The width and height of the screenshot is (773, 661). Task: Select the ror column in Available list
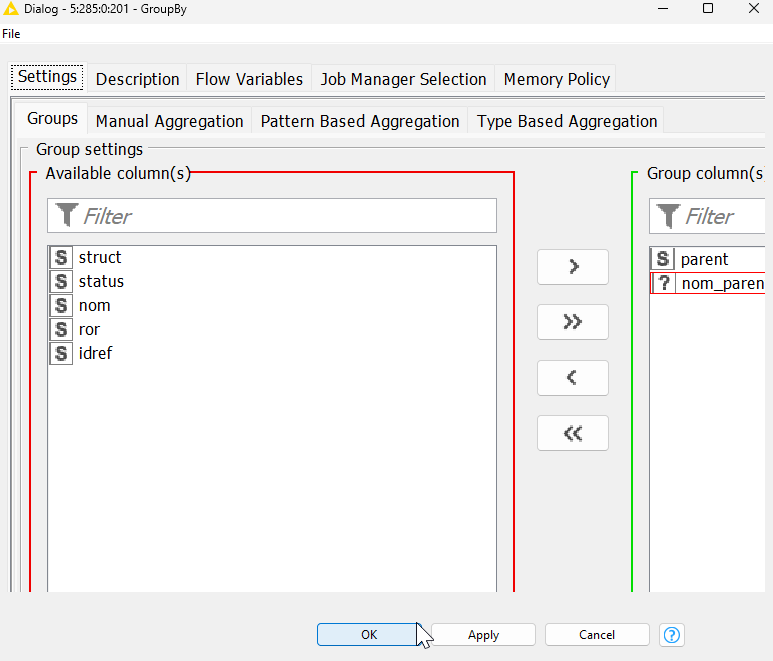(89, 329)
